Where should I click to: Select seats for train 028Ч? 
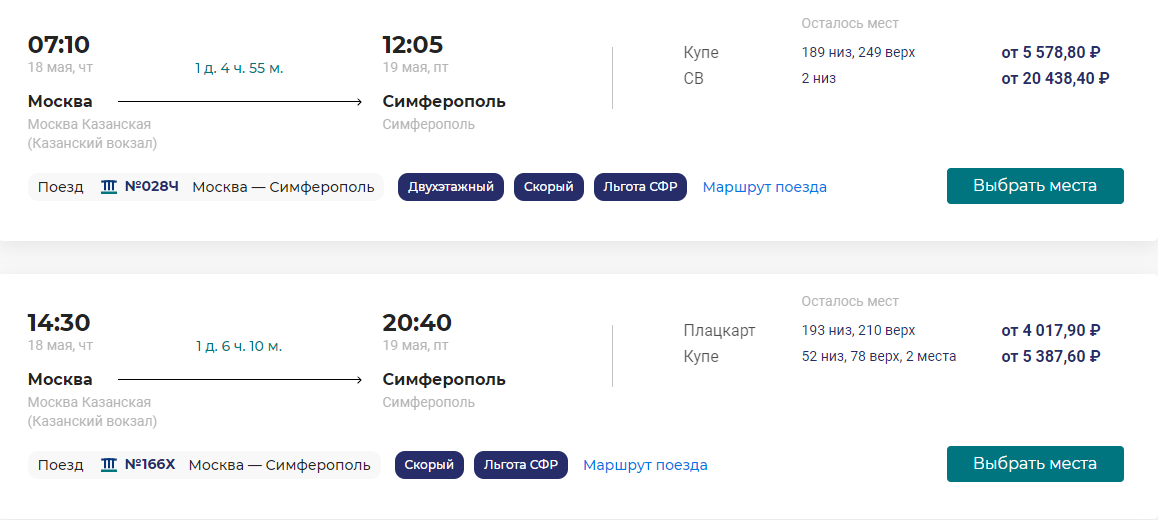click(x=1035, y=186)
